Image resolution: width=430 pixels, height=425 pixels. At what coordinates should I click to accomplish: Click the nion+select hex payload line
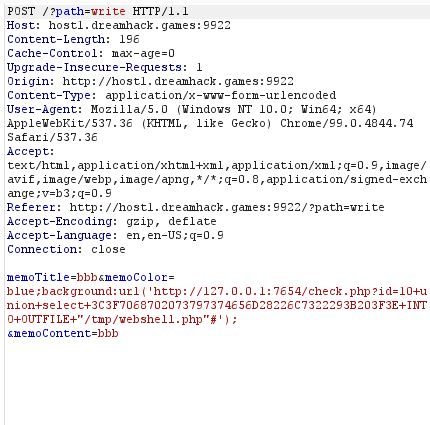point(217,306)
